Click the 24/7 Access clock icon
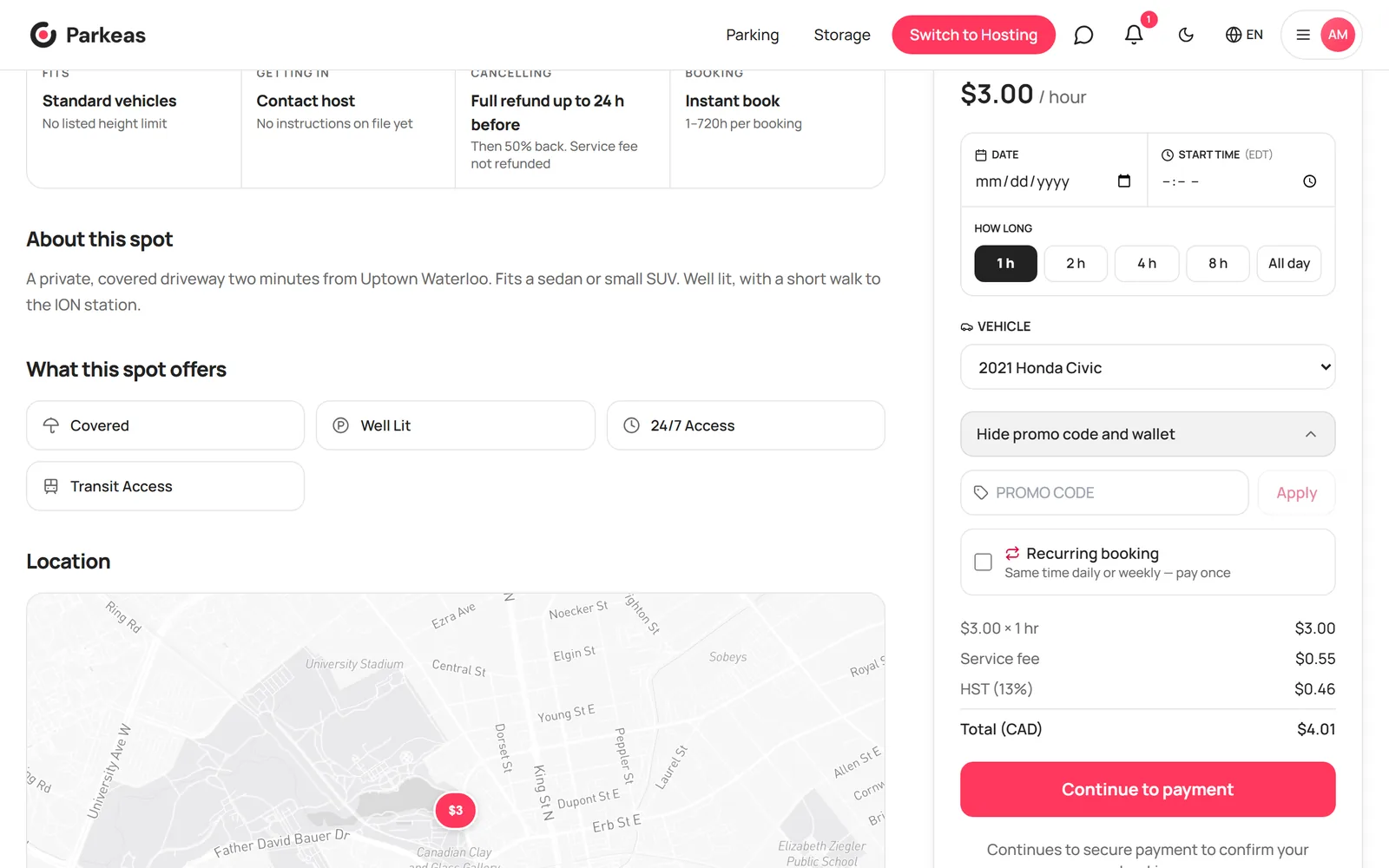Viewport: 1389px width, 868px height. (632, 425)
